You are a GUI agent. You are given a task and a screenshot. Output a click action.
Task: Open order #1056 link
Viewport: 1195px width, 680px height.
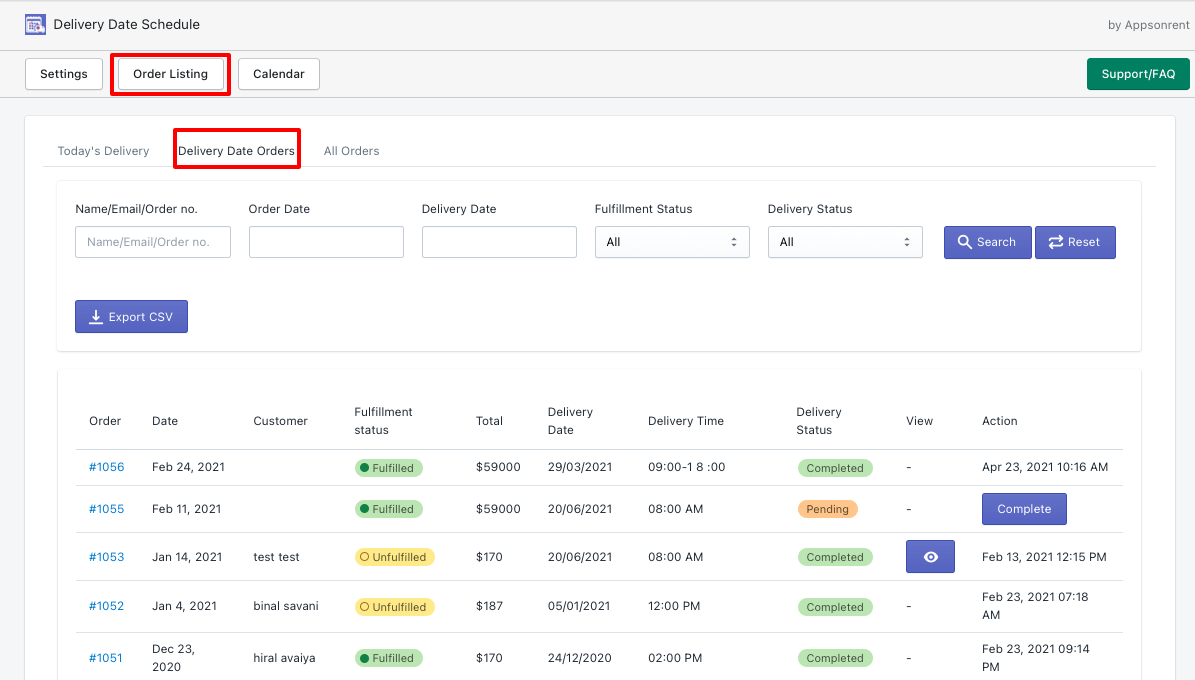click(x=107, y=467)
